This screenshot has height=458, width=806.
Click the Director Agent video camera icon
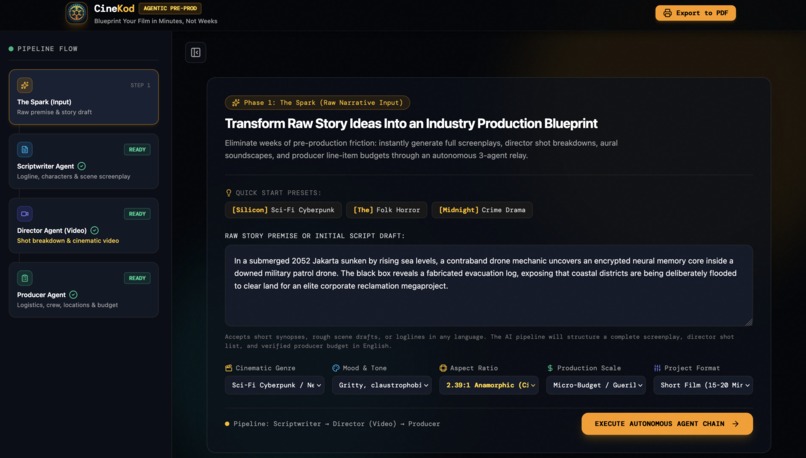tap(25, 214)
